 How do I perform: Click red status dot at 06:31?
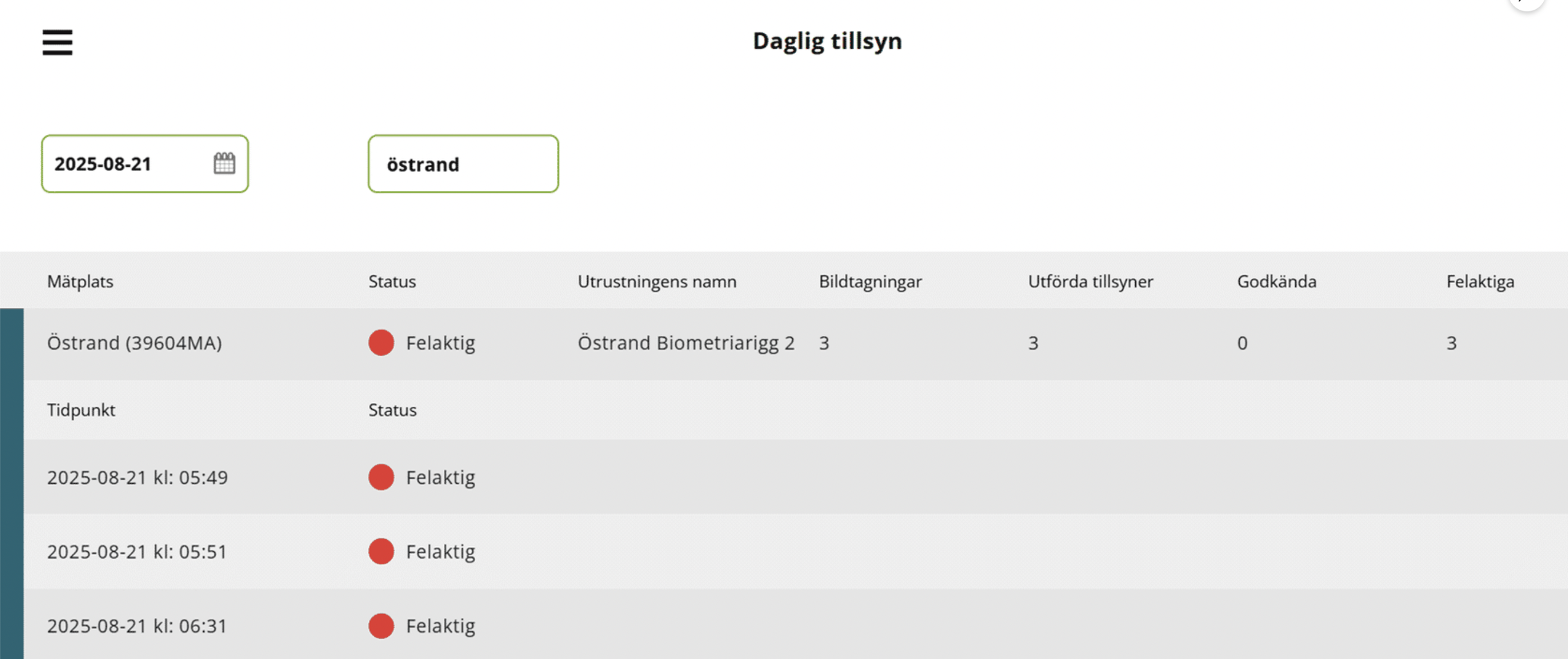pos(381,626)
